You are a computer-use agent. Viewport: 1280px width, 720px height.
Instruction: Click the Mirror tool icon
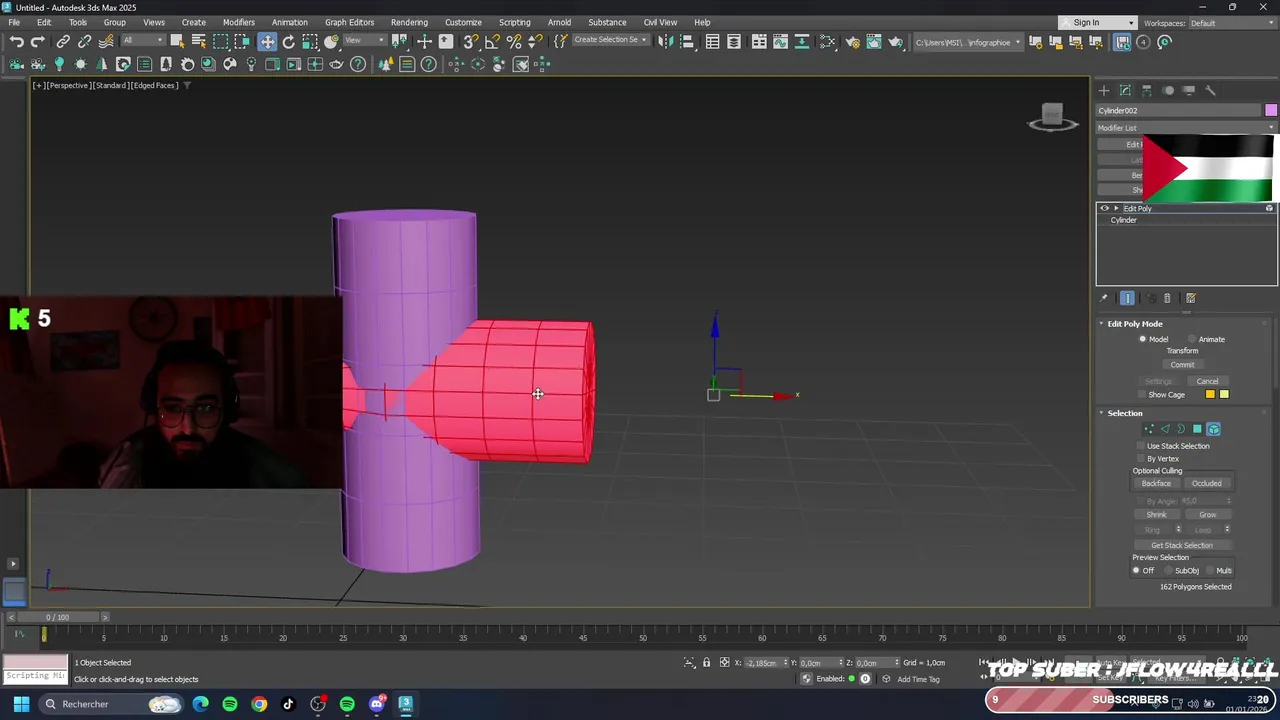coord(665,42)
